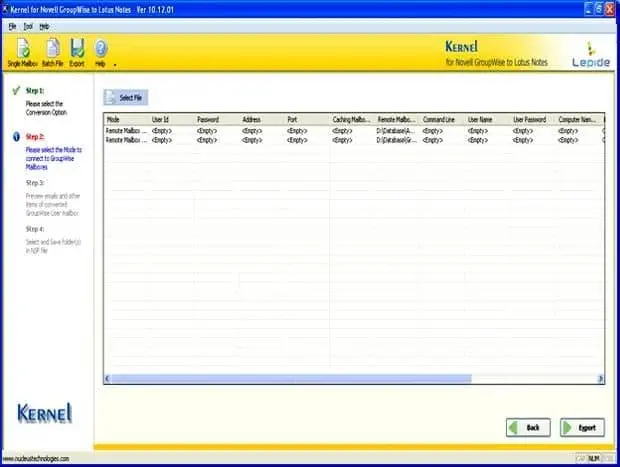Click the Select File button
Image resolution: width=620 pixels, height=467 pixels.
click(x=126, y=97)
